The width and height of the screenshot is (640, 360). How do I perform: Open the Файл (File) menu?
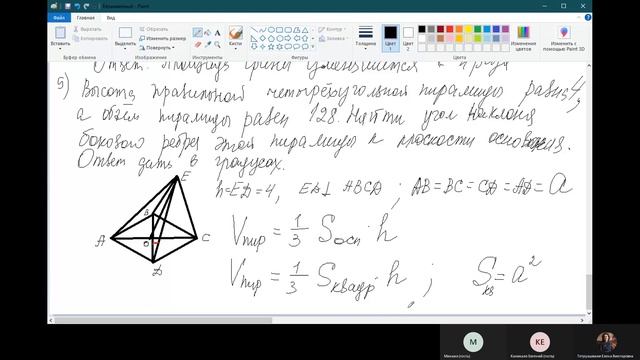[x=59, y=18]
